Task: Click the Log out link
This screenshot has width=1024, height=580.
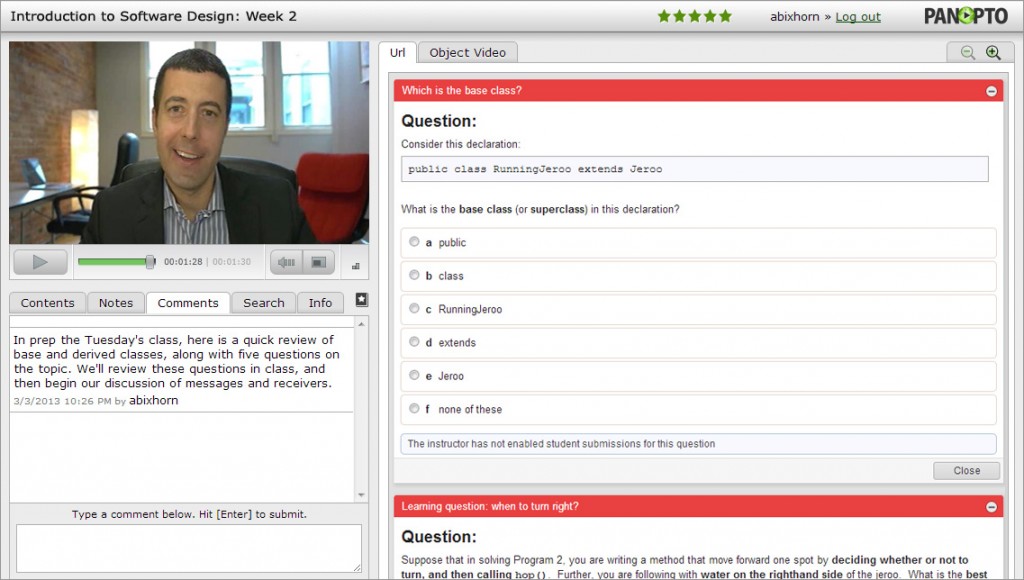Action: click(858, 17)
